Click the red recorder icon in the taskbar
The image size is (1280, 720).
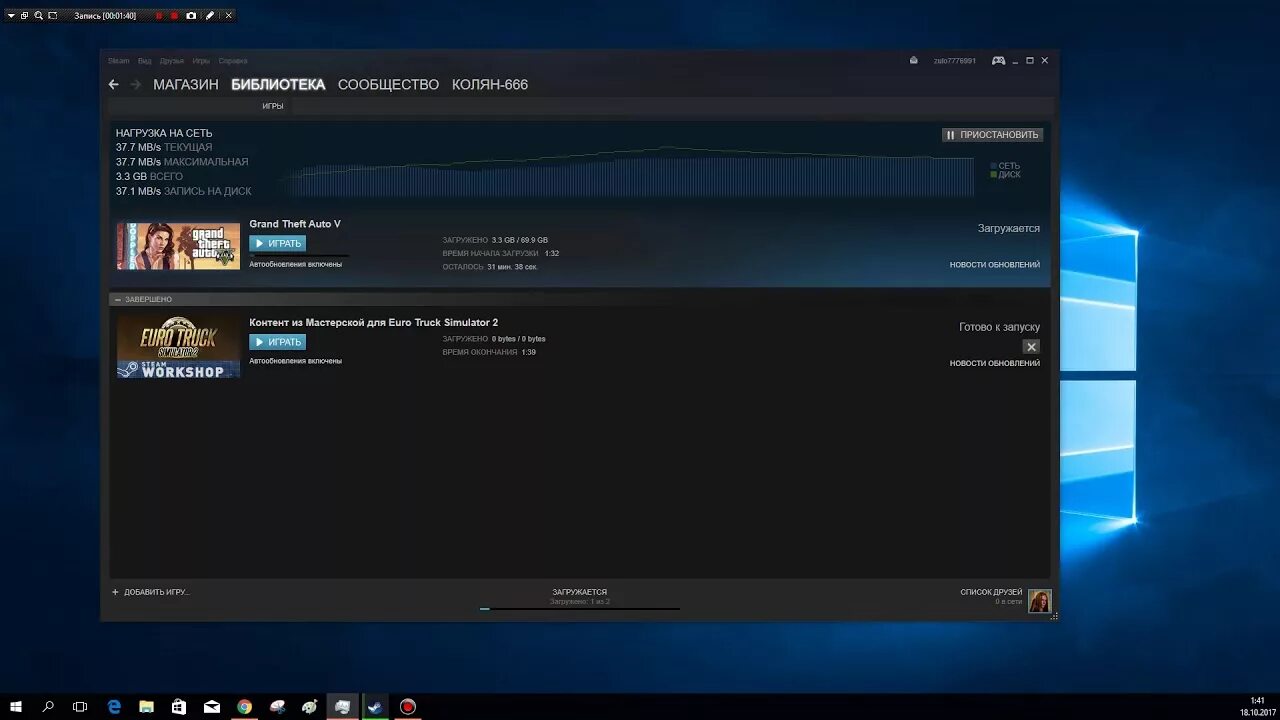pos(407,707)
